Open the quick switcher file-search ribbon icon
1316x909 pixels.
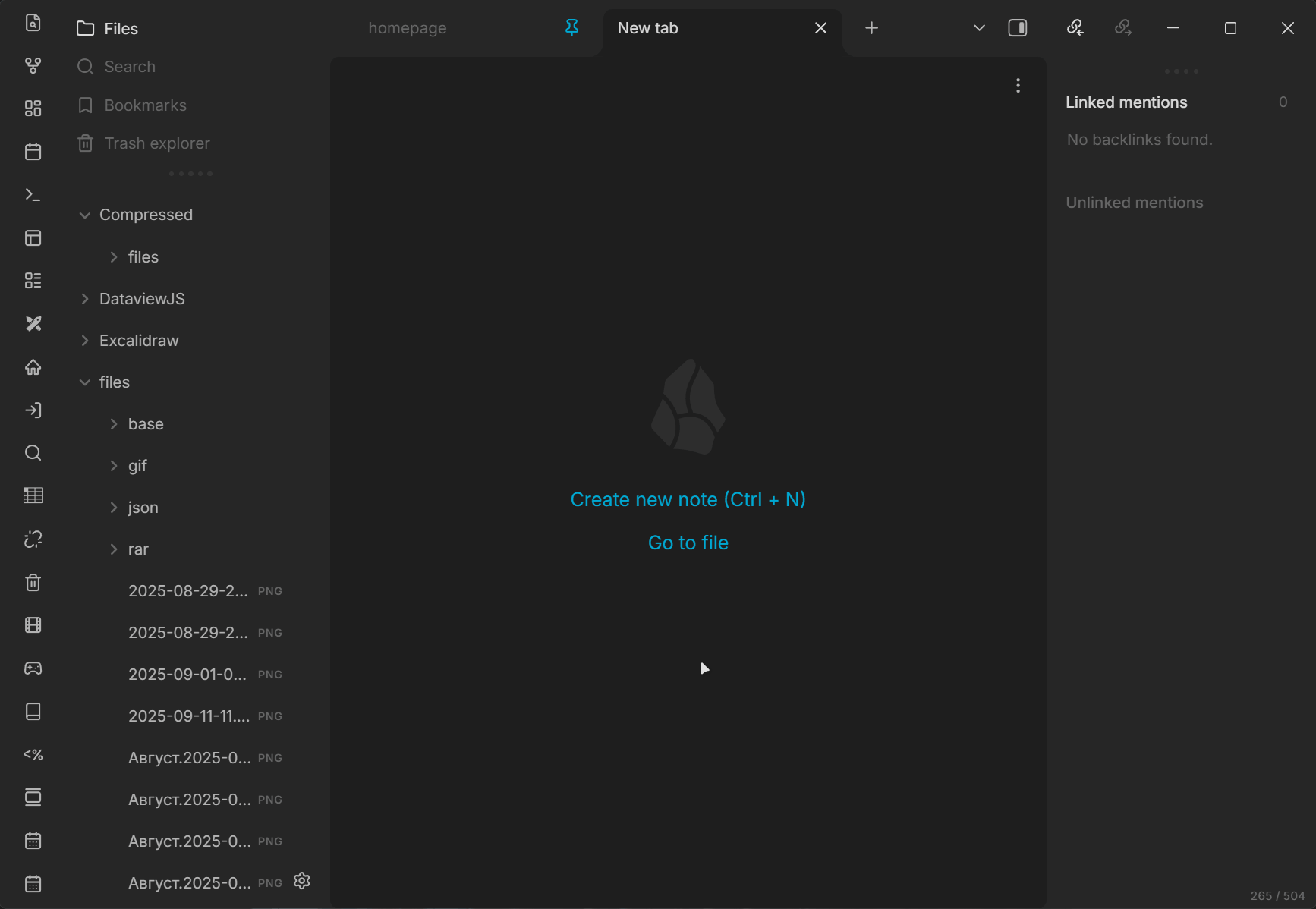click(x=33, y=23)
